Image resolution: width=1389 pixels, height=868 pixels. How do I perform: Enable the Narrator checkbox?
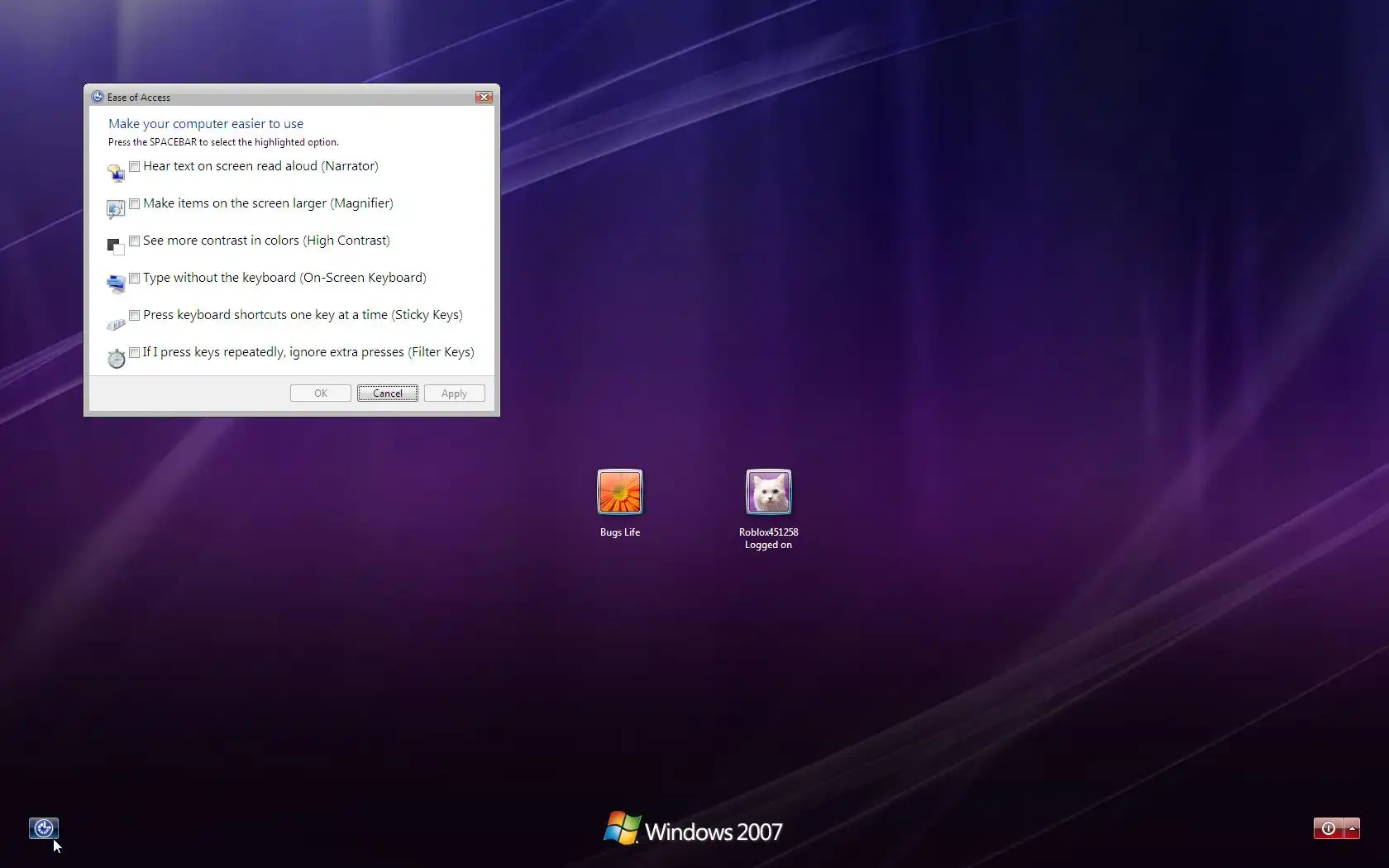tap(134, 166)
